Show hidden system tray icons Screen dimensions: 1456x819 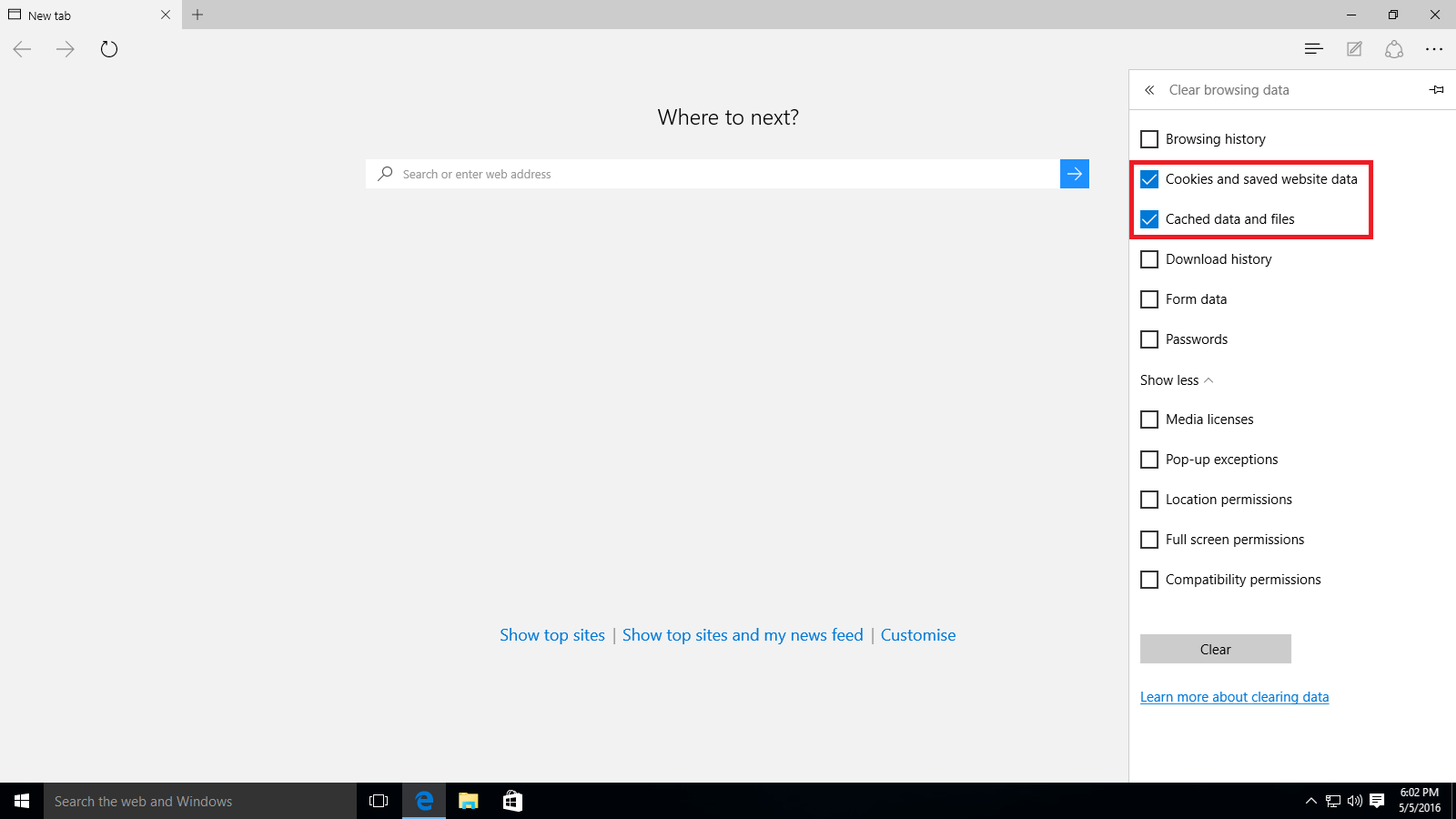1311,801
